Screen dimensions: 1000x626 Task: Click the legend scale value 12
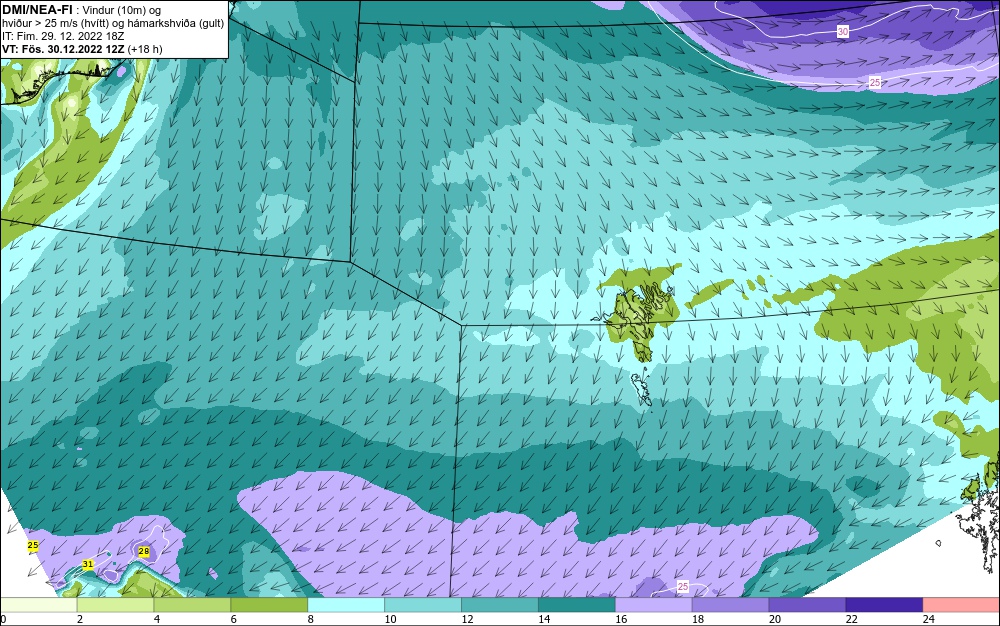point(467,619)
